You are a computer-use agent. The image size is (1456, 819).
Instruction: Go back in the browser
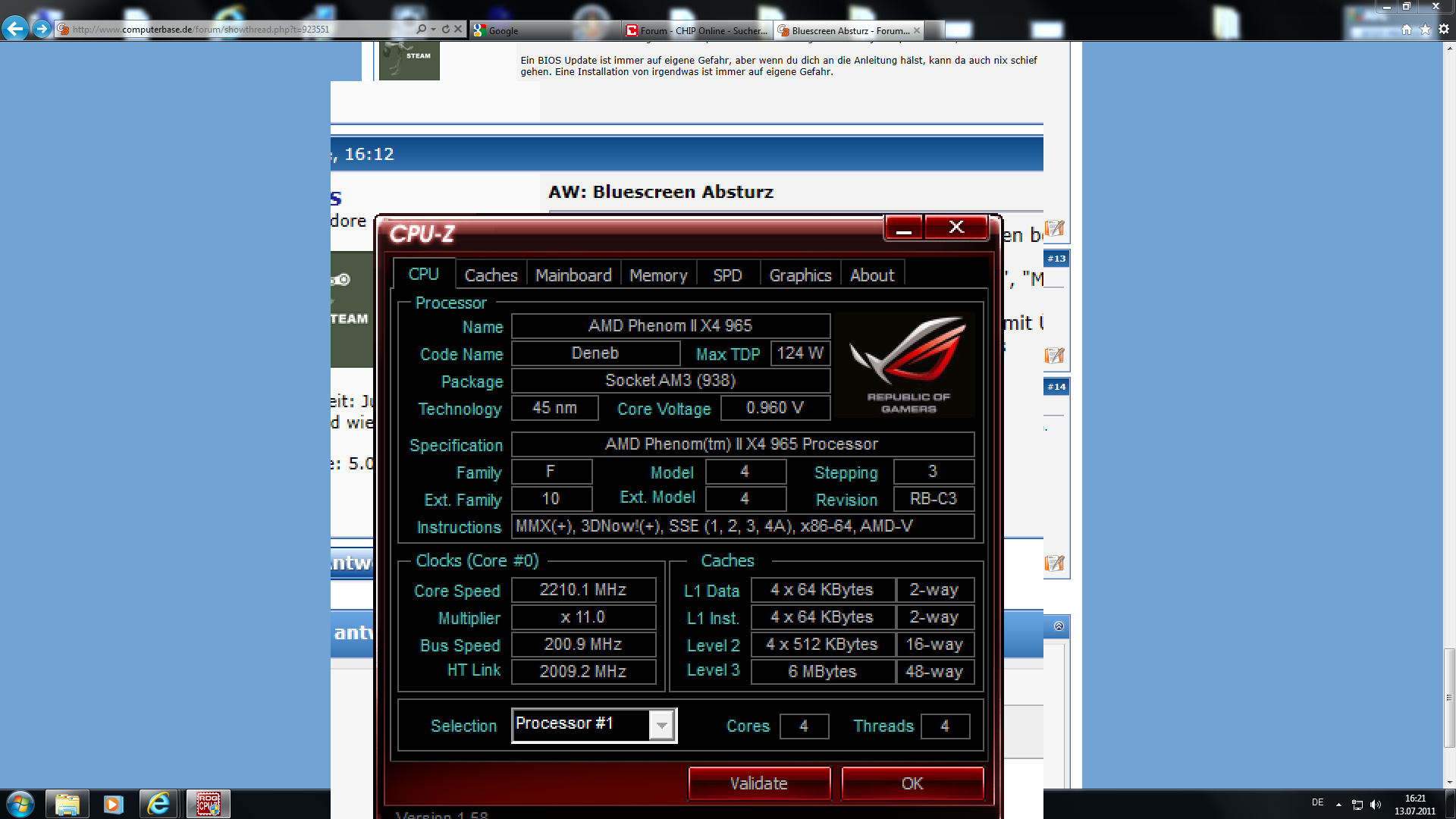coord(14,29)
